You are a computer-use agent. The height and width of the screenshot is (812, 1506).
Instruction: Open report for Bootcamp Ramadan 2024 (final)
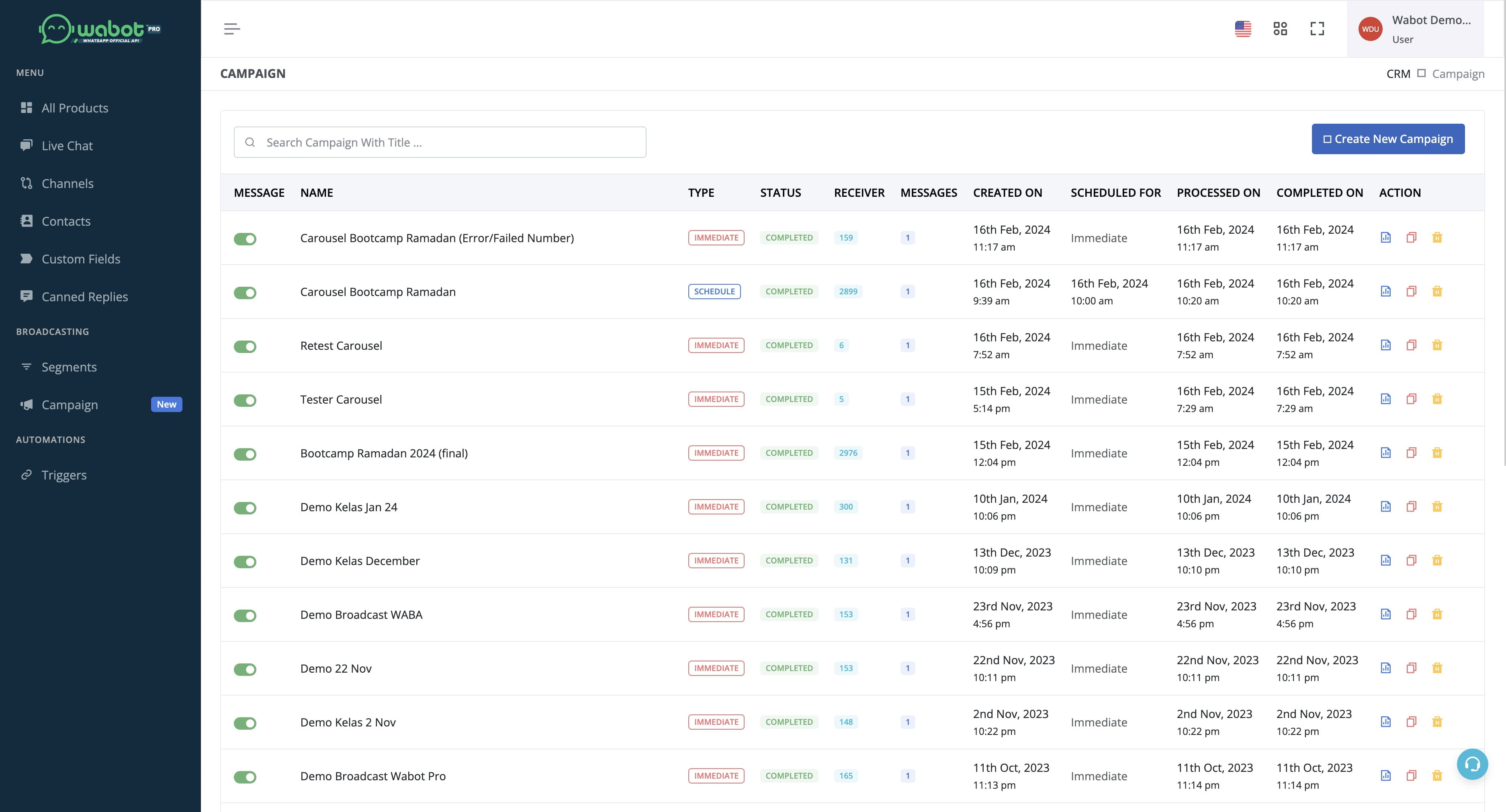pyautogui.click(x=1385, y=452)
